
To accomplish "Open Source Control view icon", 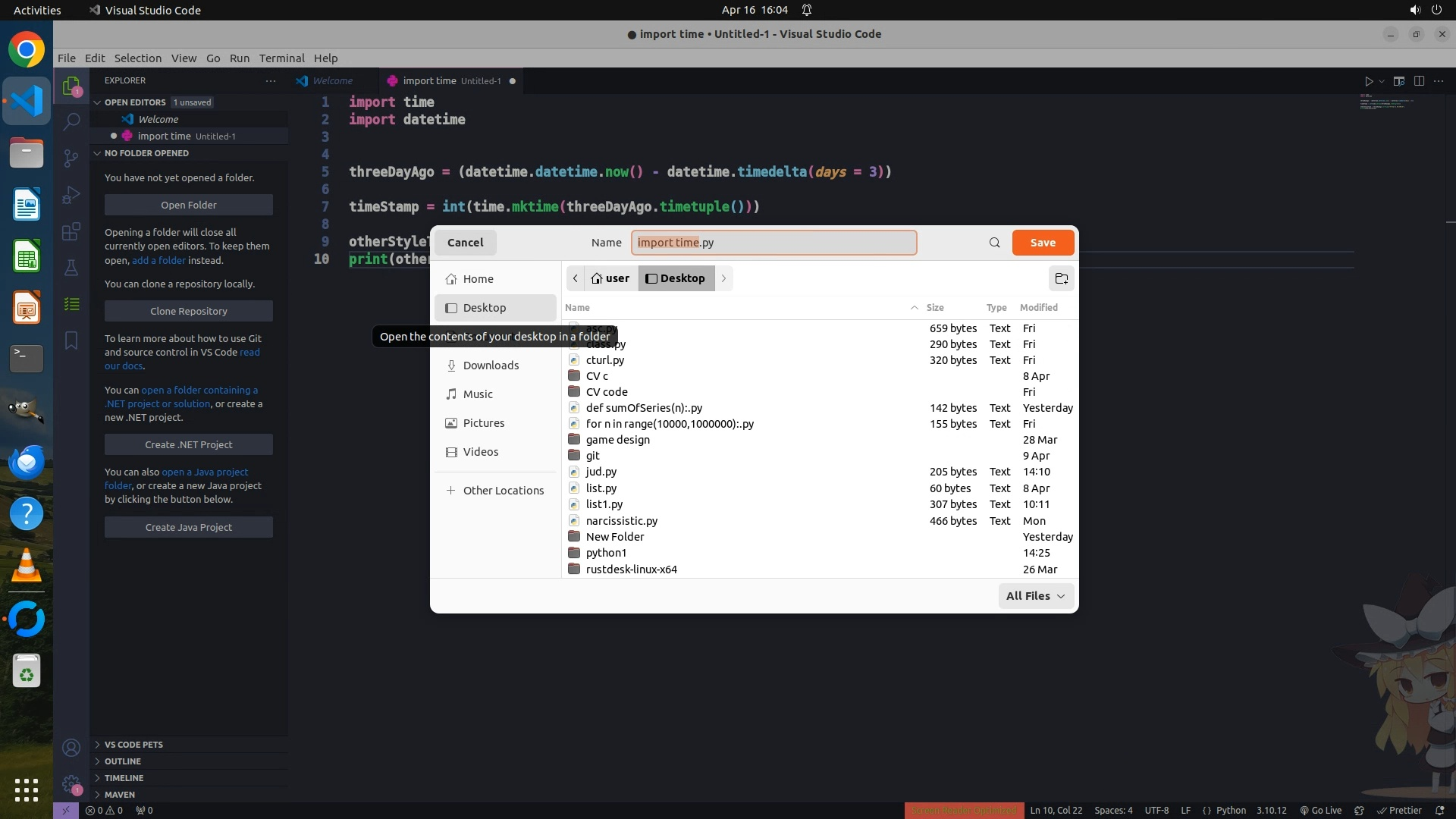I will pos(71,158).
